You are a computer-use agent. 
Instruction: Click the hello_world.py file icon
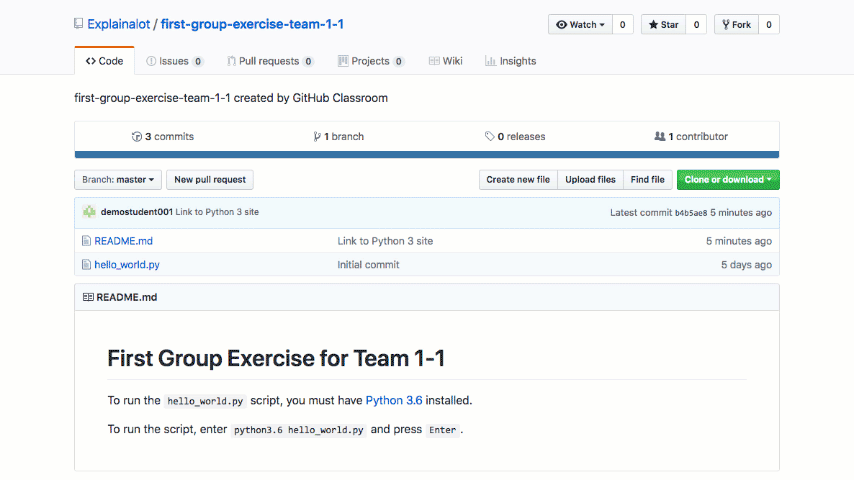(x=86, y=265)
